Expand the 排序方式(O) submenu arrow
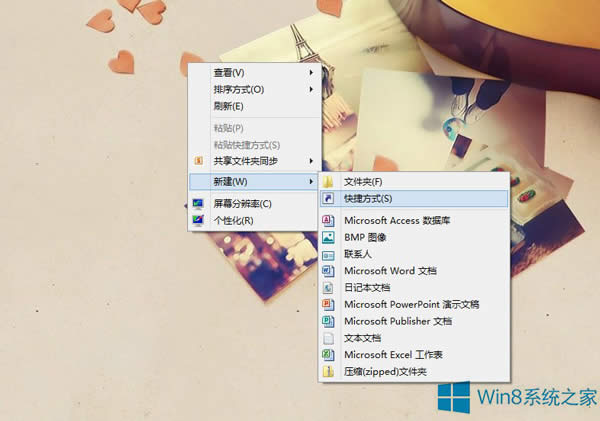 pos(311,89)
